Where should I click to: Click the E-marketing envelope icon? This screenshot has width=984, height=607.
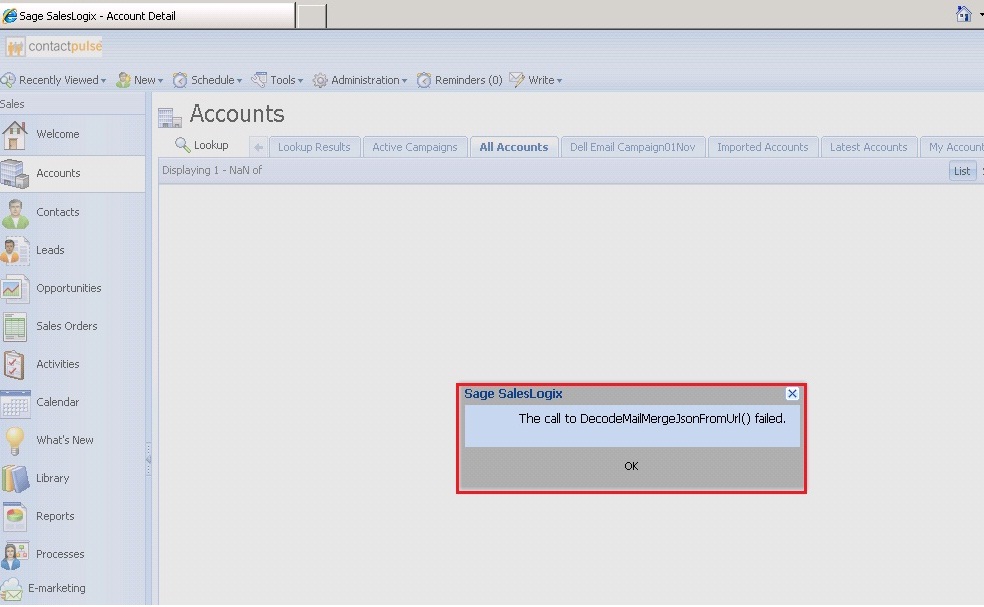(11, 590)
